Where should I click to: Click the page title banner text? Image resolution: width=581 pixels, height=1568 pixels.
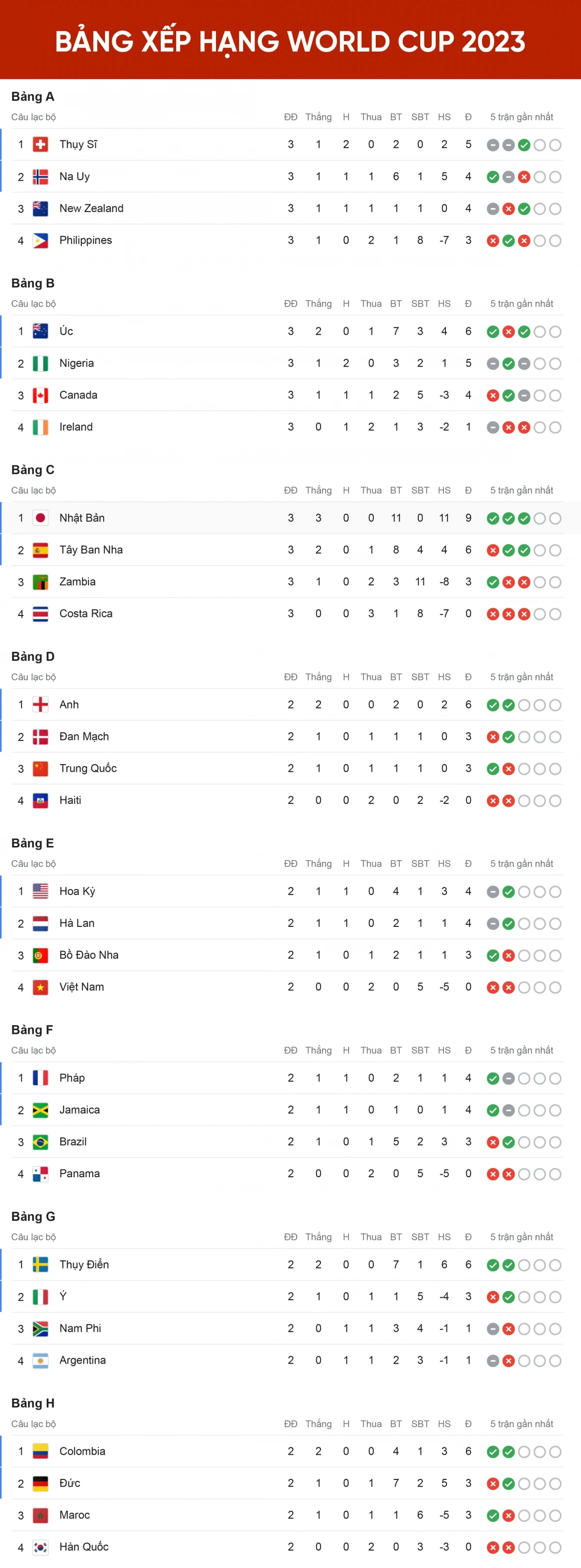click(290, 41)
